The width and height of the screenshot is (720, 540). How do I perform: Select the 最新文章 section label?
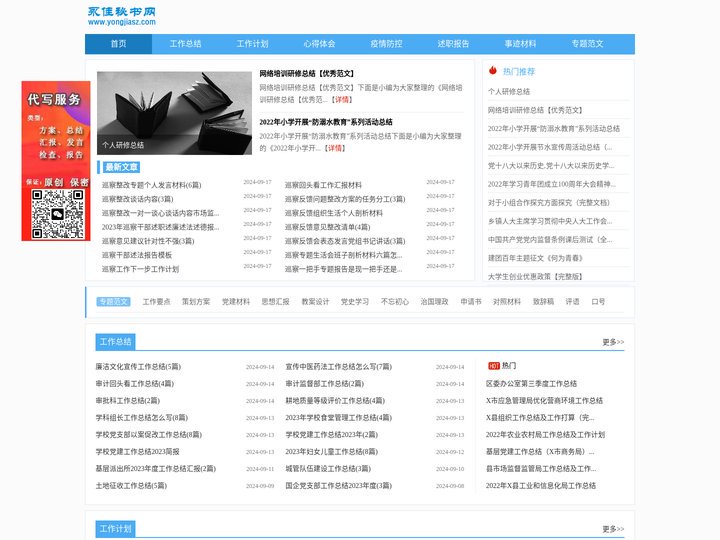click(x=122, y=167)
